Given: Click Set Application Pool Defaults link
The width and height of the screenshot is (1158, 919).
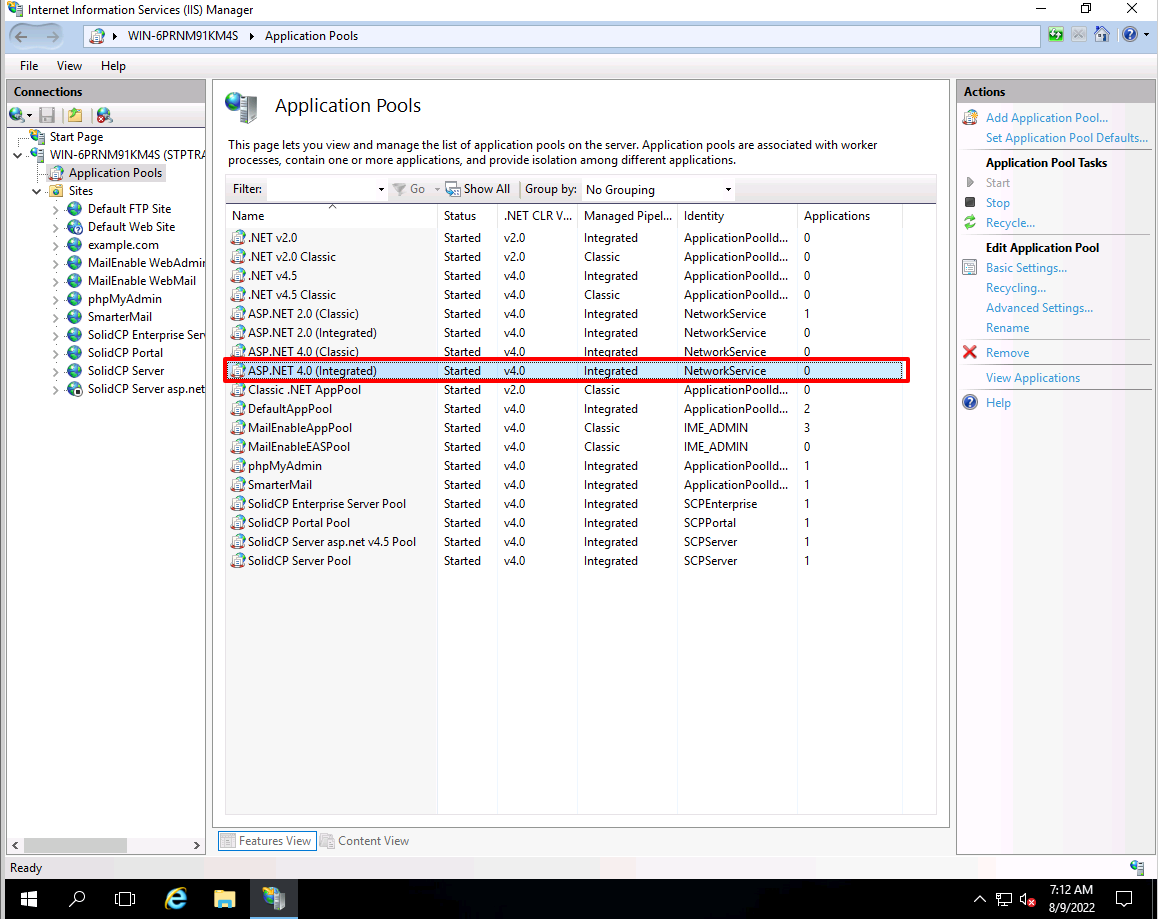Looking at the screenshot, I should point(1066,138).
